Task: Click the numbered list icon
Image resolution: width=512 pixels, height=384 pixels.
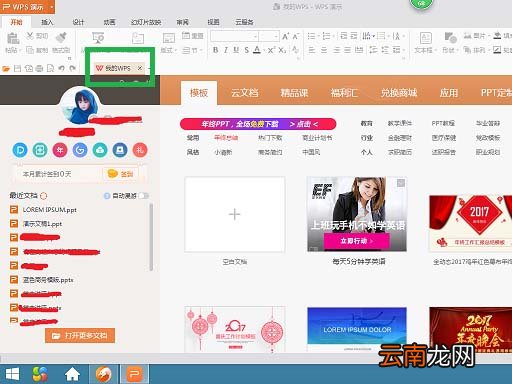Action: tap(326, 36)
